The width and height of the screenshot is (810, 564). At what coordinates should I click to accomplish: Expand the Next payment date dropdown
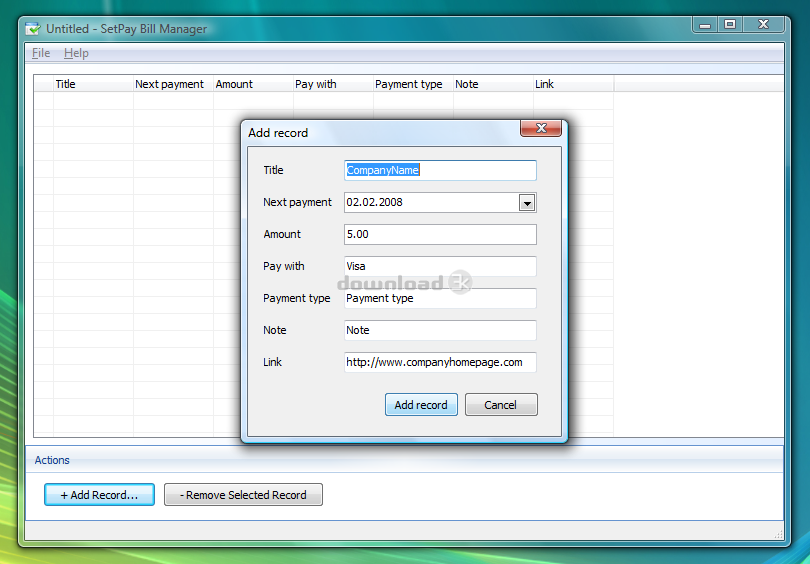(527, 203)
